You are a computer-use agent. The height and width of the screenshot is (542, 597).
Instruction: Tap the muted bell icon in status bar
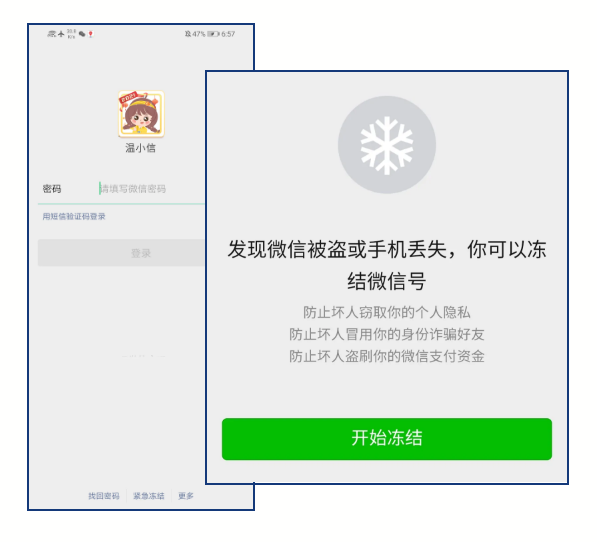[x=188, y=34]
